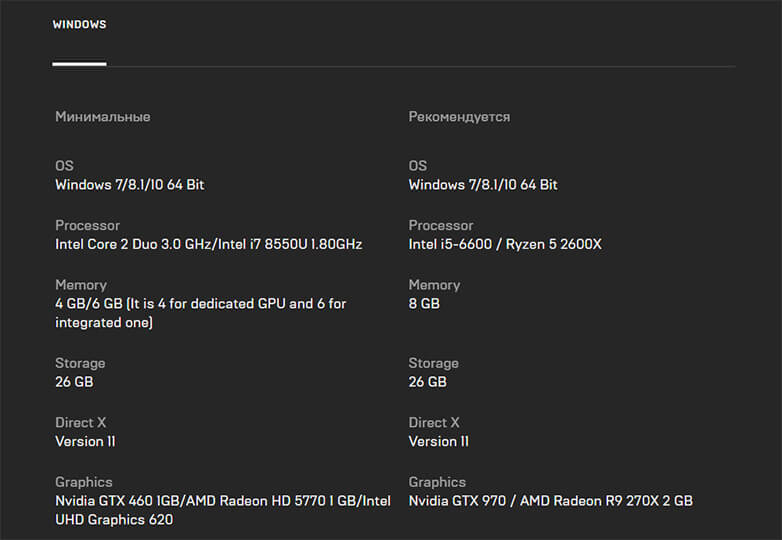Click the recommended Memory label
Screen dimensions: 782x540
(x=434, y=285)
